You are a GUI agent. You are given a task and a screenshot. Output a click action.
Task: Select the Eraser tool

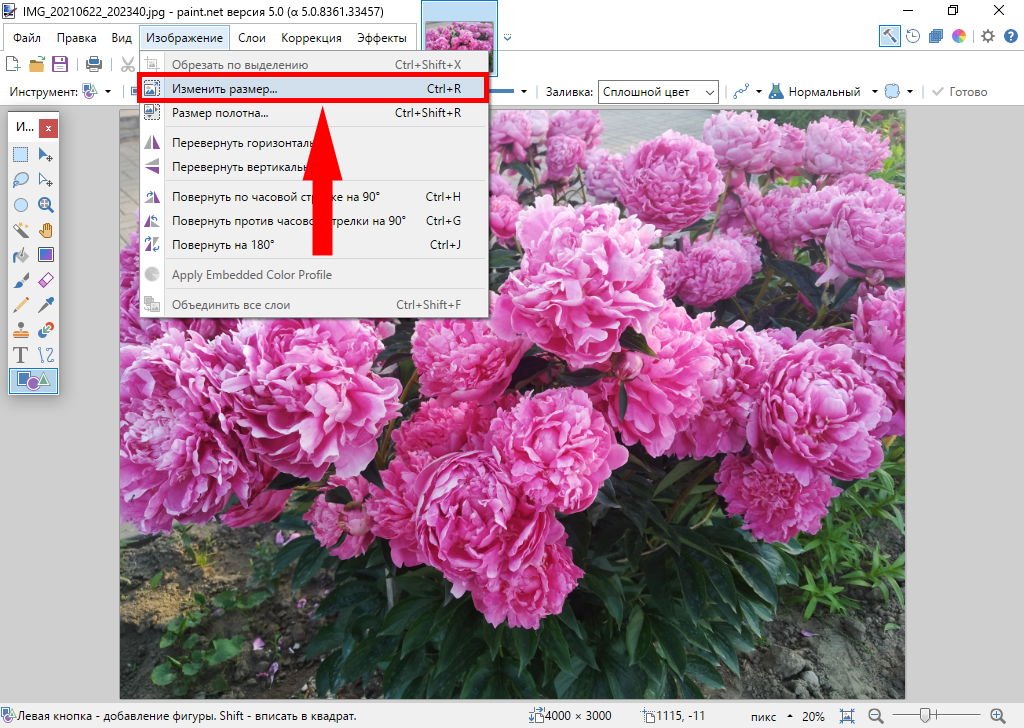tap(46, 280)
